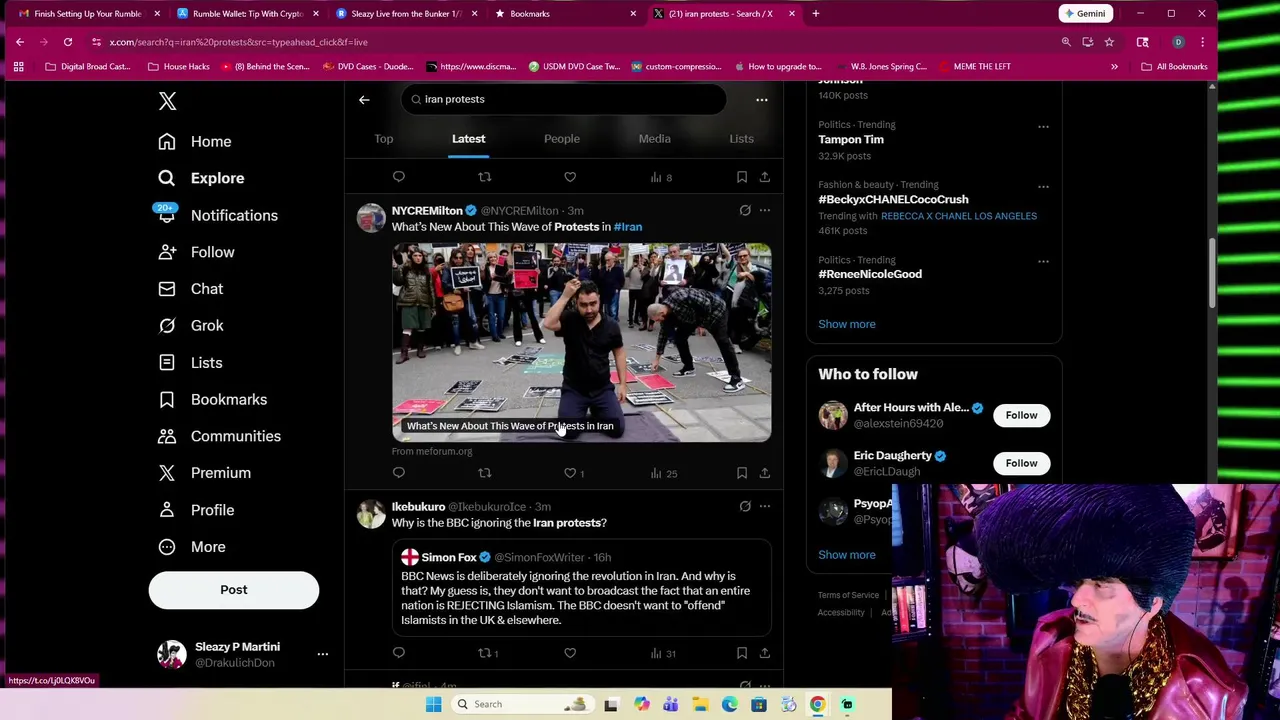Go to Home in X sidebar

click(195, 141)
